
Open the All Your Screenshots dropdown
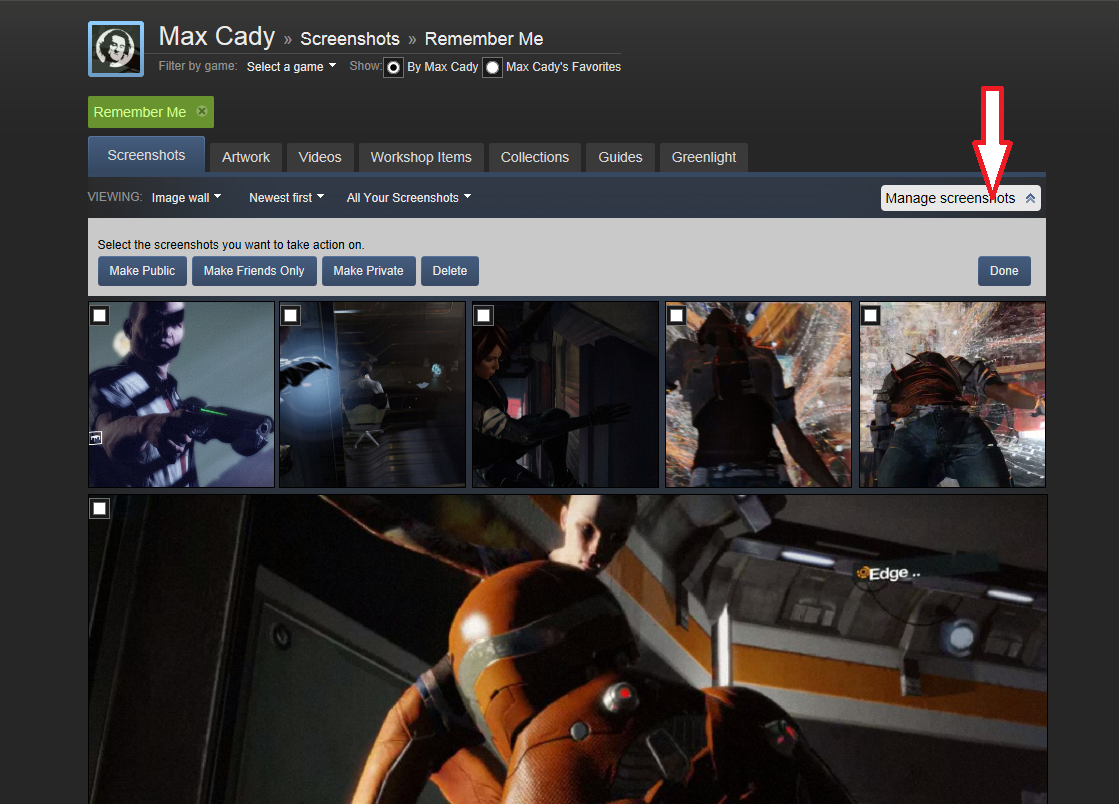click(x=409, y=198)
